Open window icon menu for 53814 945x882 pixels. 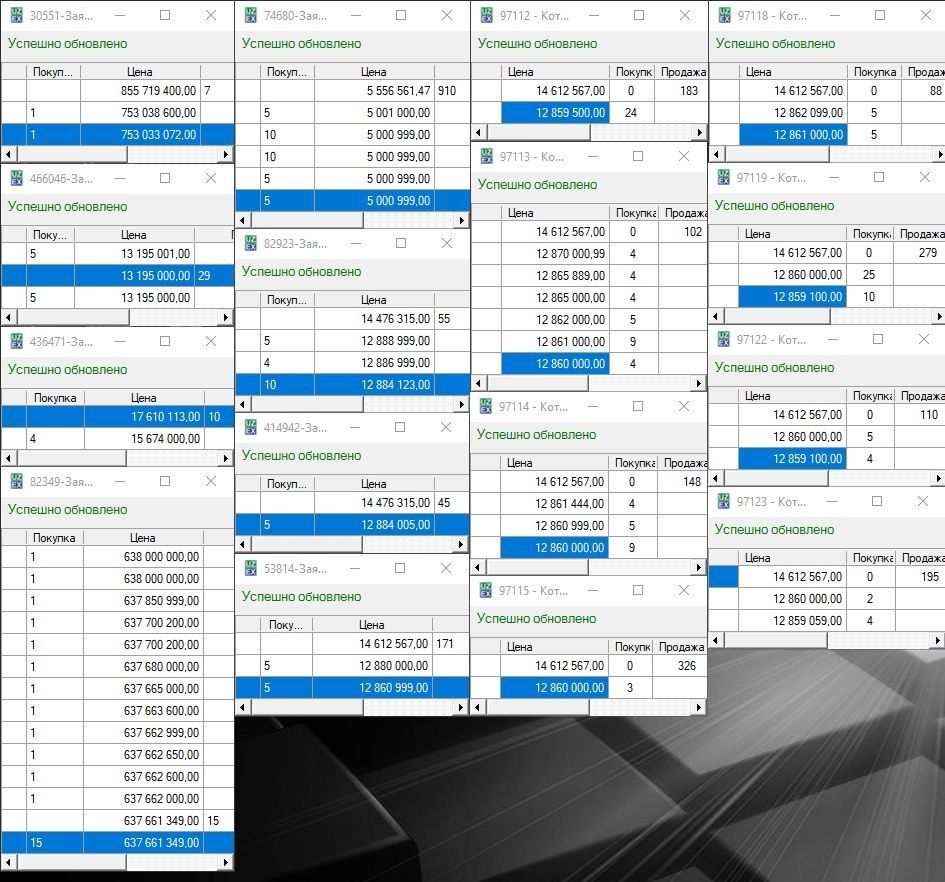click(251, 568)
